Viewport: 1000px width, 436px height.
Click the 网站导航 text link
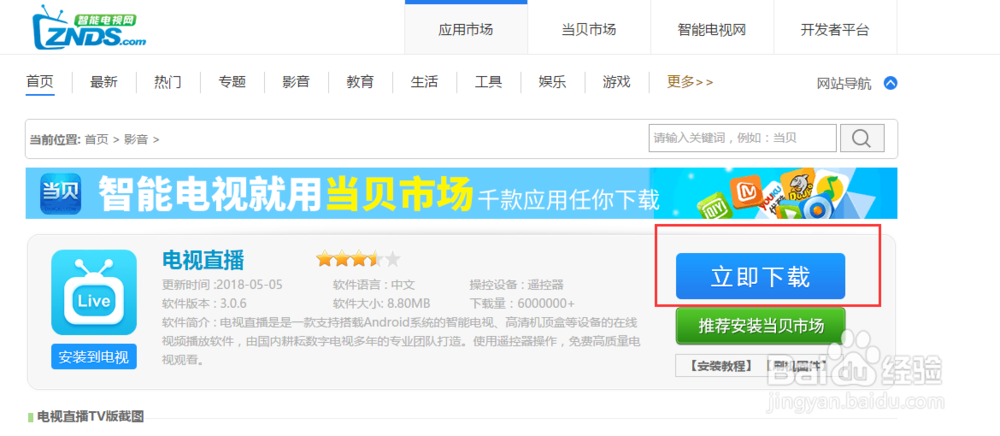click(x=844, y=84)
